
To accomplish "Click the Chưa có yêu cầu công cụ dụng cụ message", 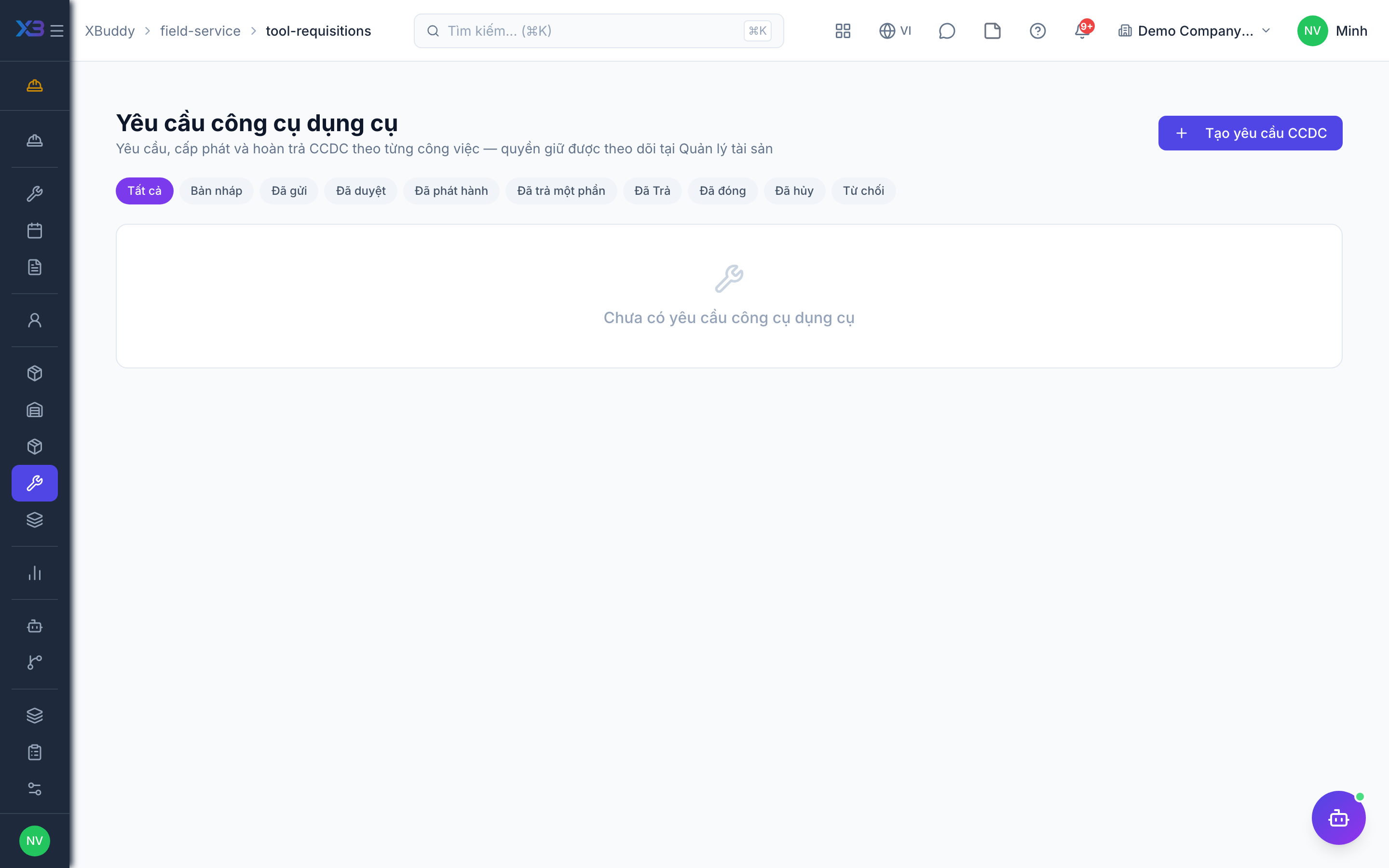I will click(729, 317).
